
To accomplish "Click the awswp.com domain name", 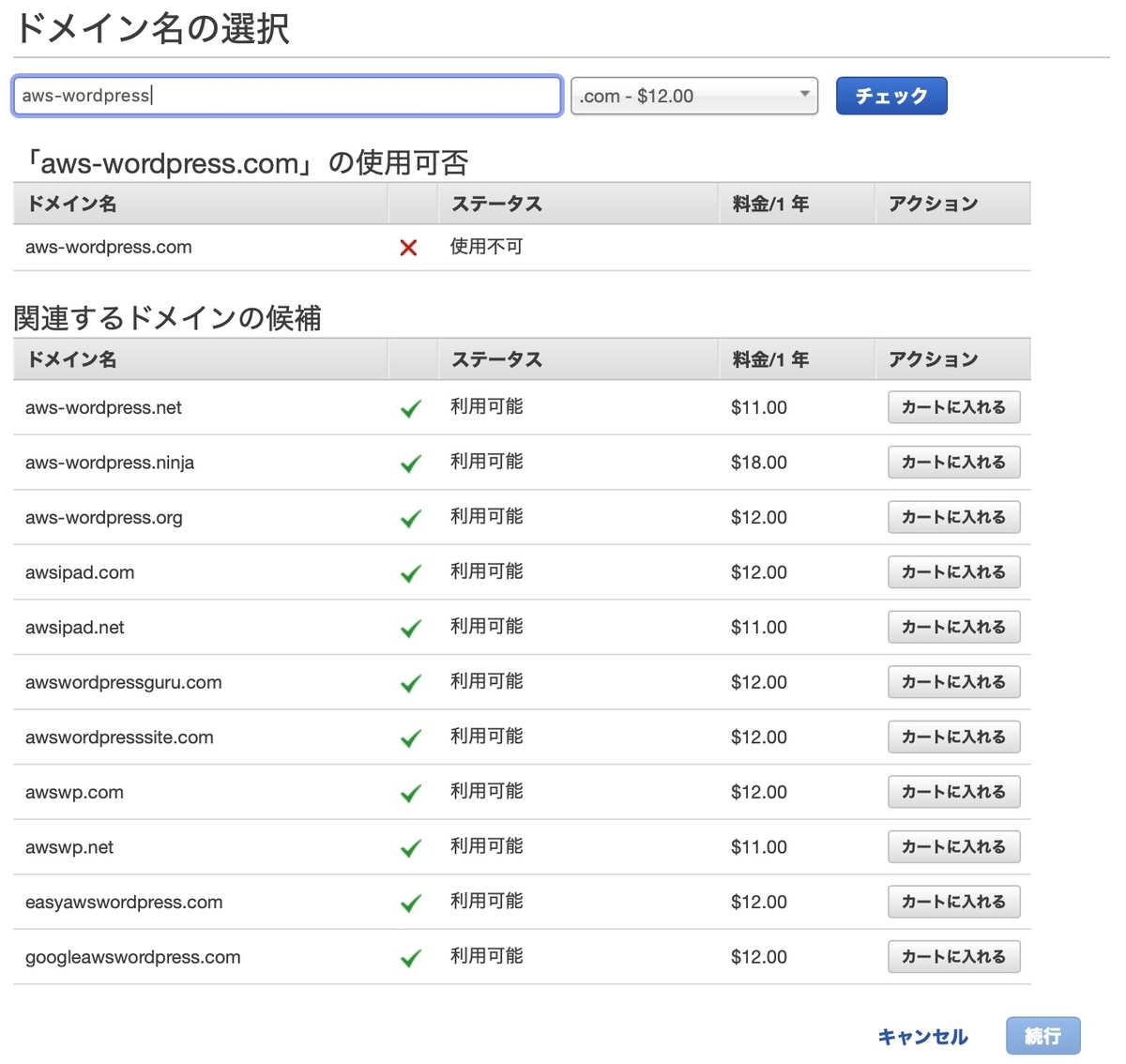I will coord(74,792).
